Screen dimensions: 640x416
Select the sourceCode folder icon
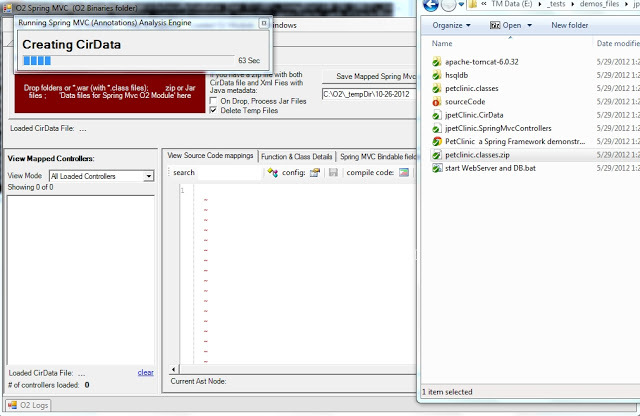(x=436, y=101)
